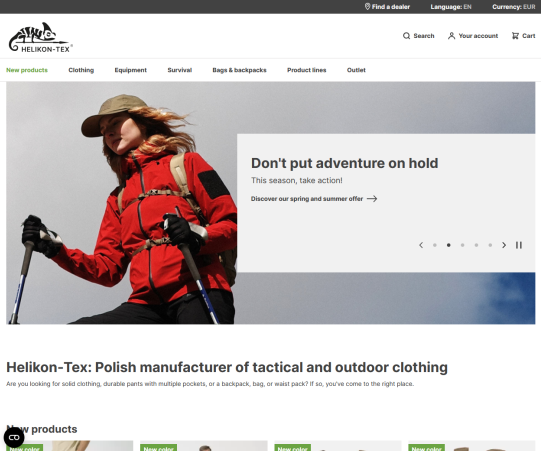Click the Helikon-Tex chameleon logo
The image size is (541, 451).
[40, 37]
